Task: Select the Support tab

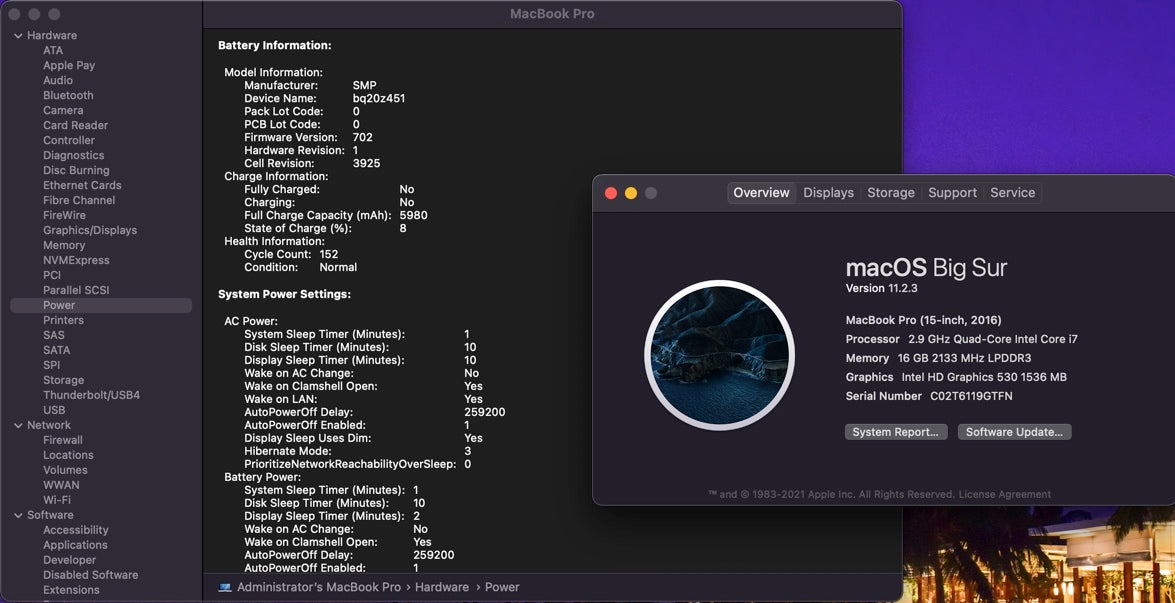Action: [952, 193]
